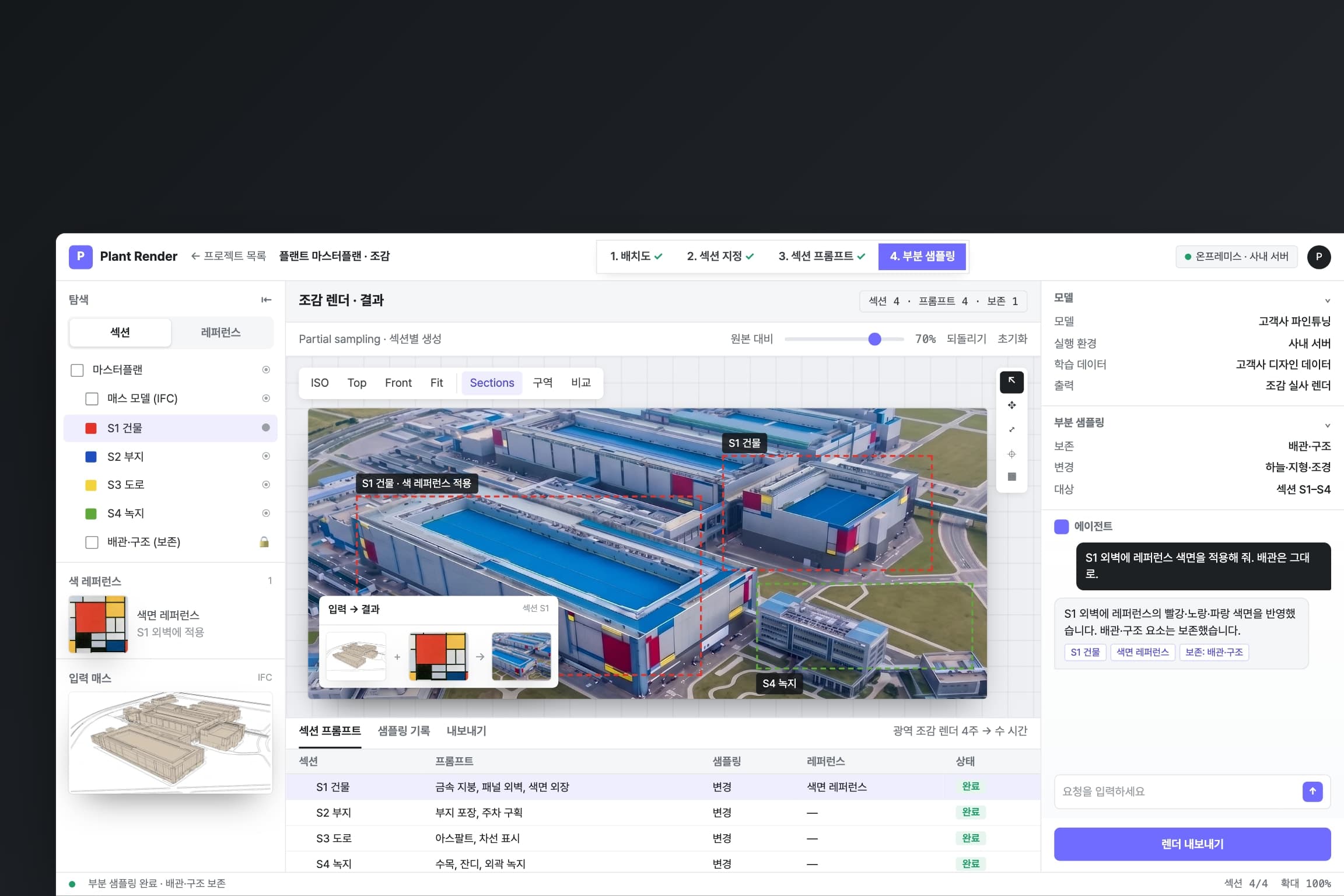Click the green S4 녹지 color swatch
This screenshot has height=896, width=1344.
point(91,514)
